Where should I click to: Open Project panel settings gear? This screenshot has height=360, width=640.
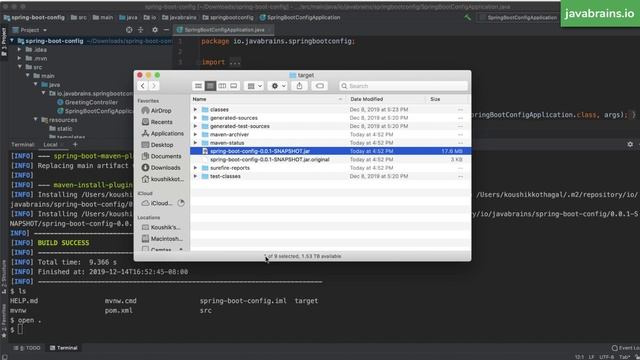[x=155, y=30]
